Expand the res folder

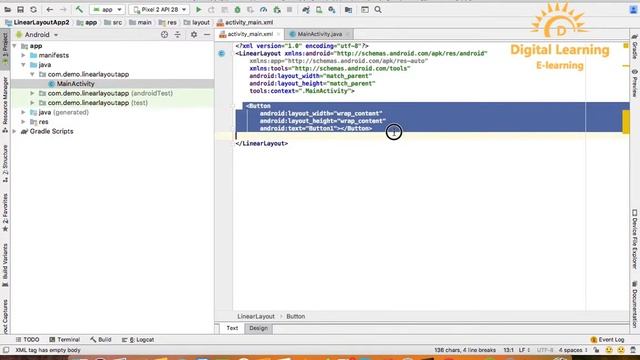click(23, 122)
